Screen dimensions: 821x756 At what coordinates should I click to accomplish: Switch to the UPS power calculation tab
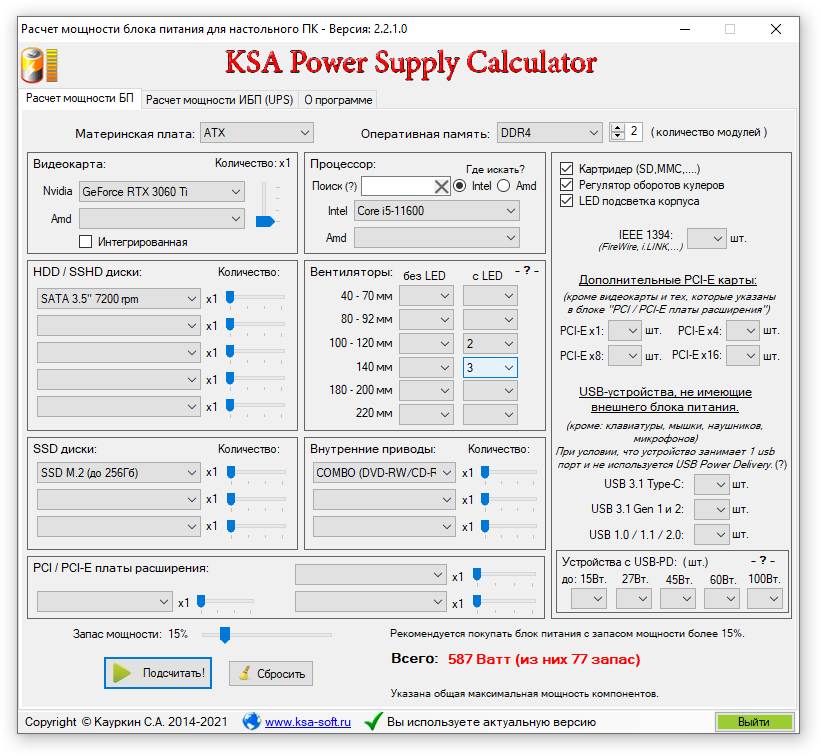pos(219,99)
